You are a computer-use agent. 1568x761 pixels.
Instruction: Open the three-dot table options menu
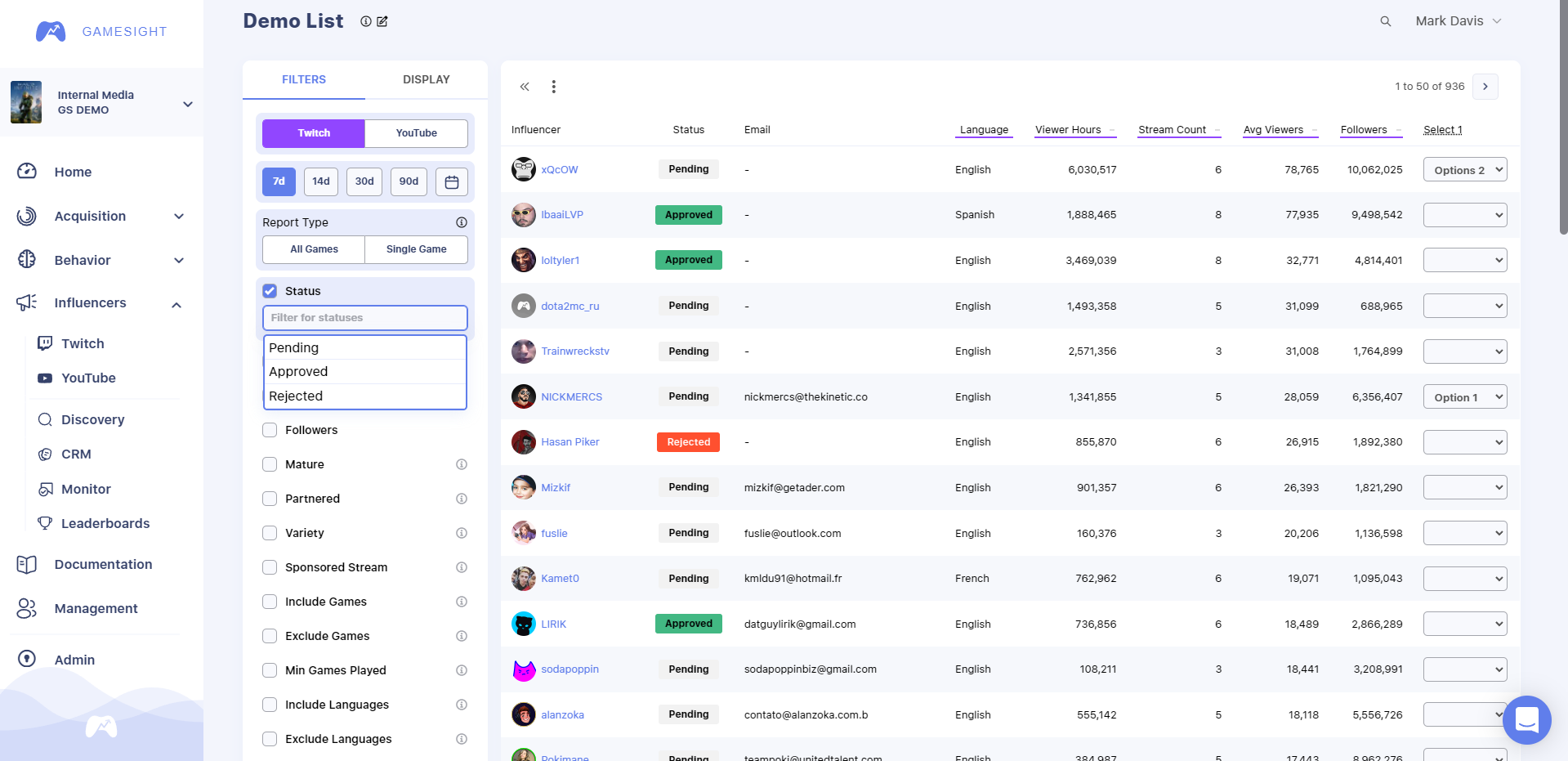[553, 87]
